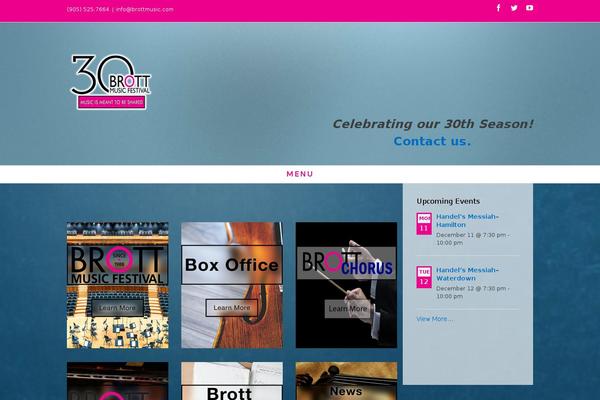The height and width of the screenshot is (400, 600).
Task: Click View More events link
Action: coord(434,319)
